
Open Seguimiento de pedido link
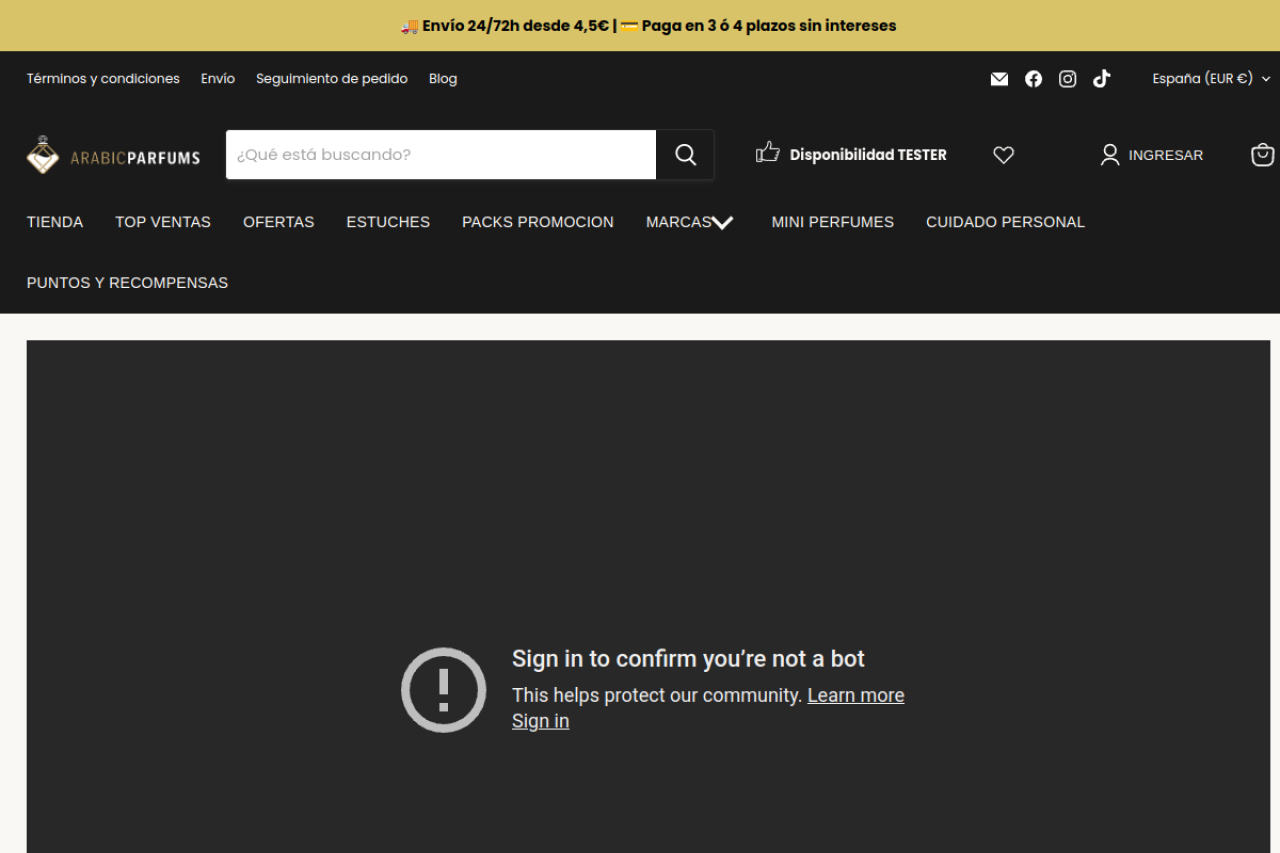pos(331,79)
